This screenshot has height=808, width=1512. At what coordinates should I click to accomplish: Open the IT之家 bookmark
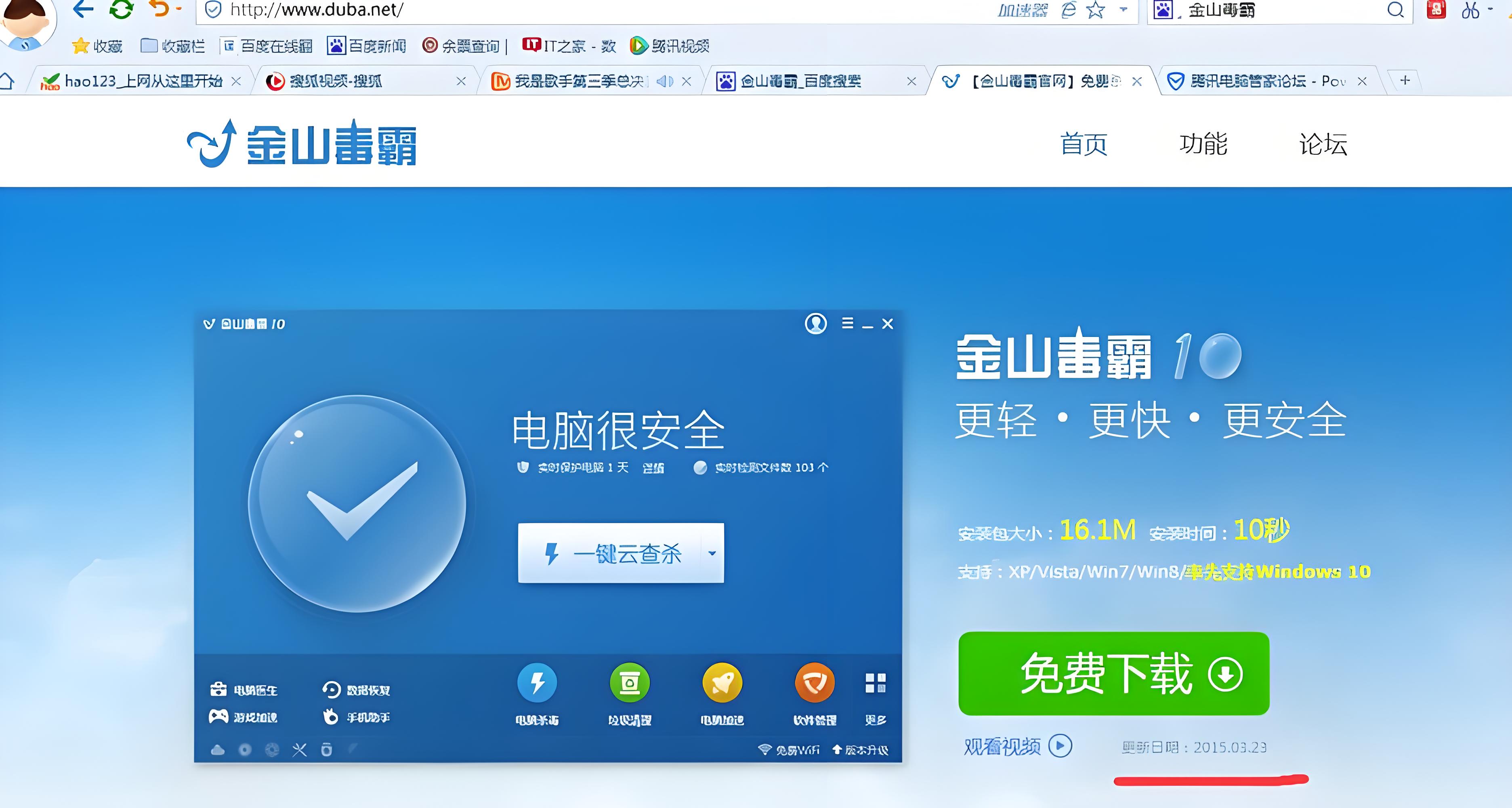coord(569,46)
